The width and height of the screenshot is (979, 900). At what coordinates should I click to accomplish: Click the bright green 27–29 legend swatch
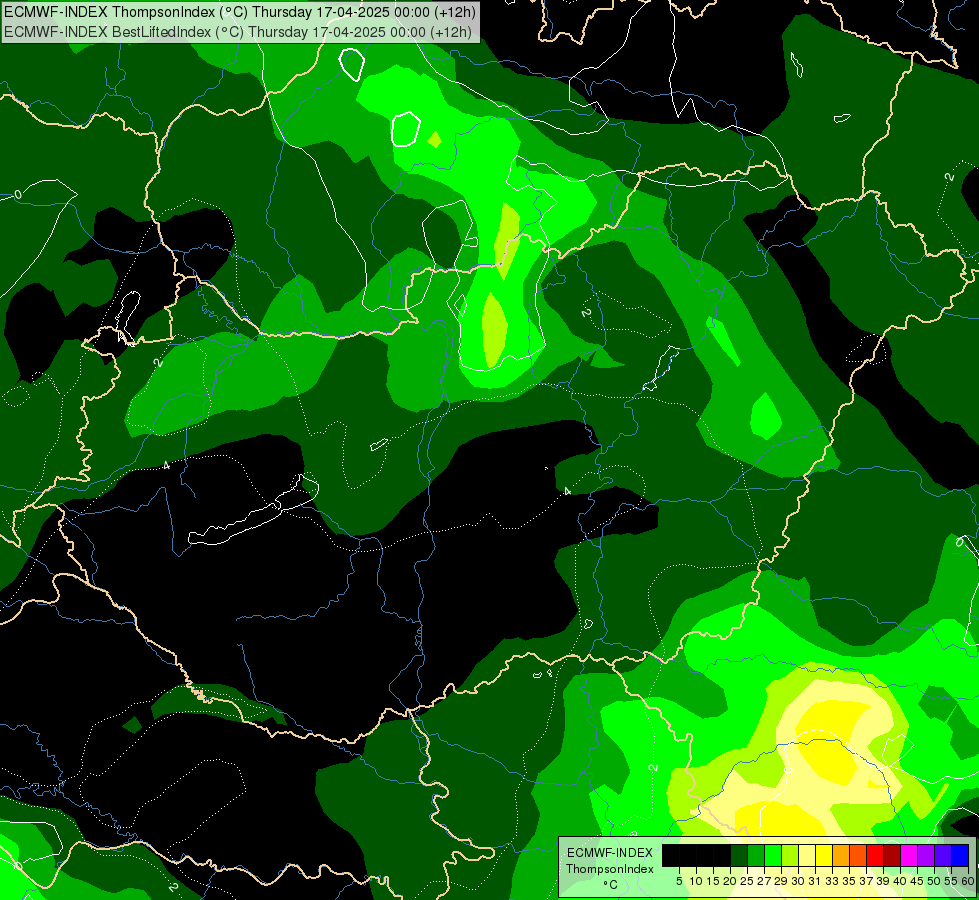(772, 855)
